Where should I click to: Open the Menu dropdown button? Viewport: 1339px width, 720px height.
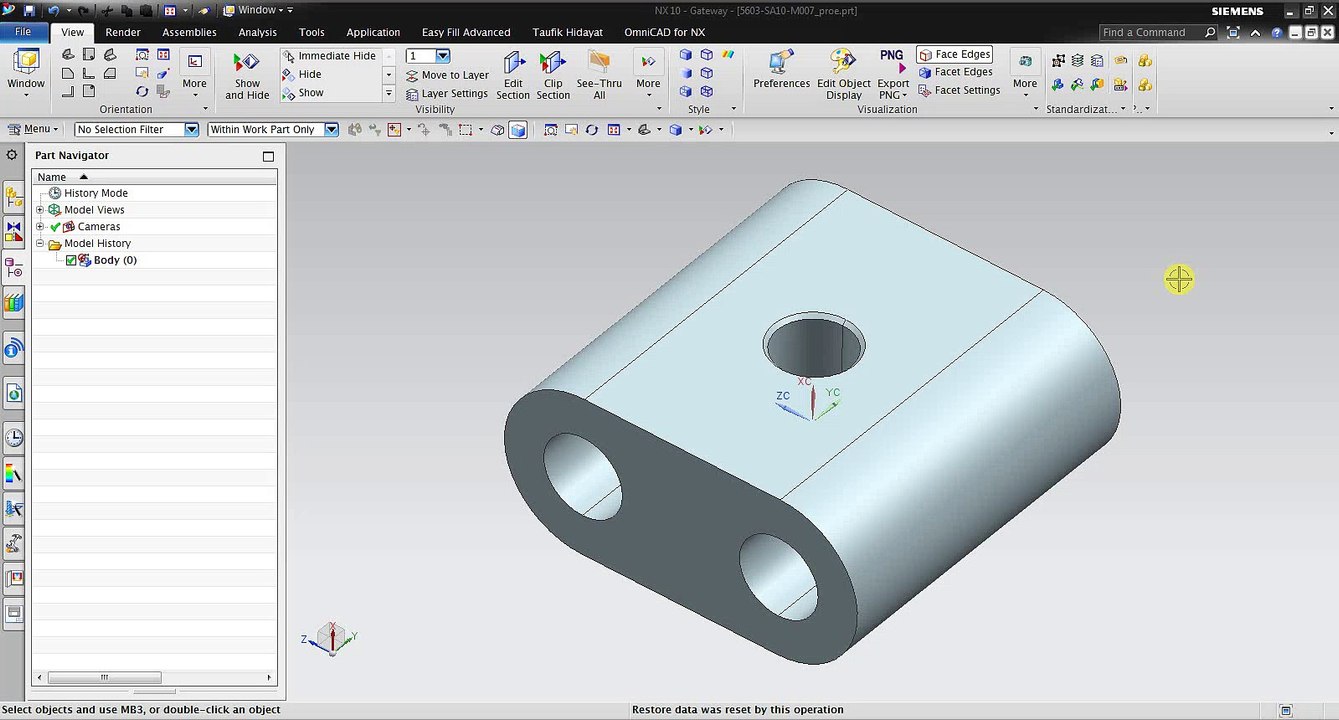click(32, 129)
